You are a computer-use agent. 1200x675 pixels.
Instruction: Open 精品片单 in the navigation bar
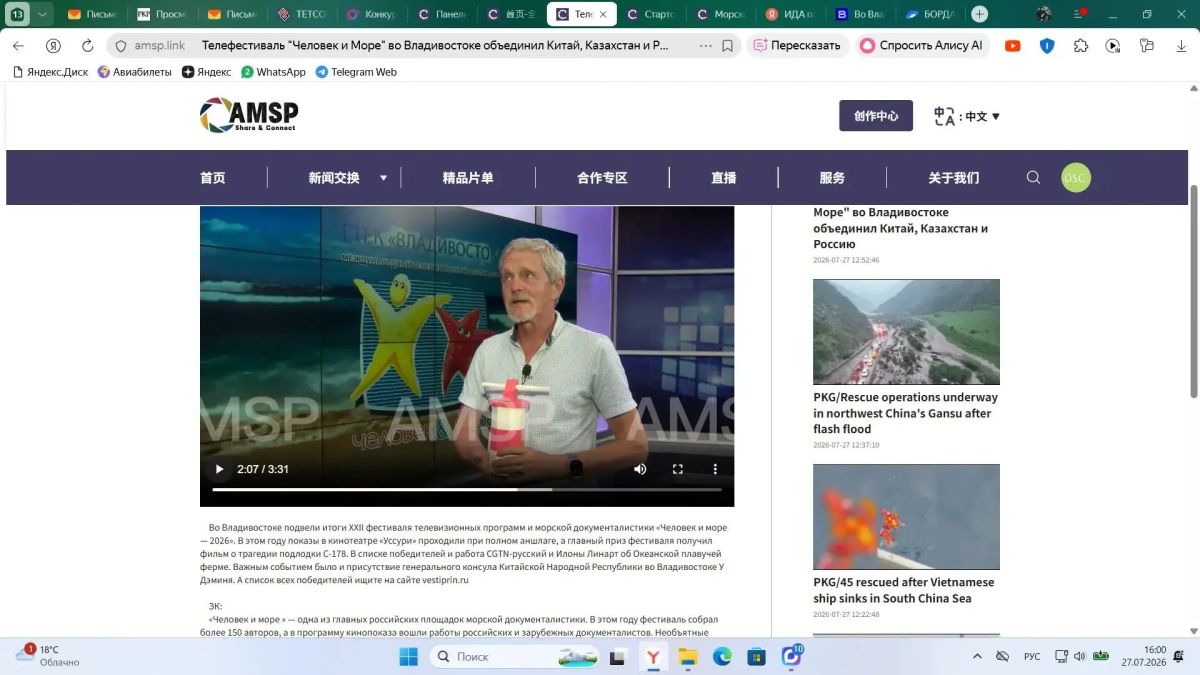pos(468,178)
